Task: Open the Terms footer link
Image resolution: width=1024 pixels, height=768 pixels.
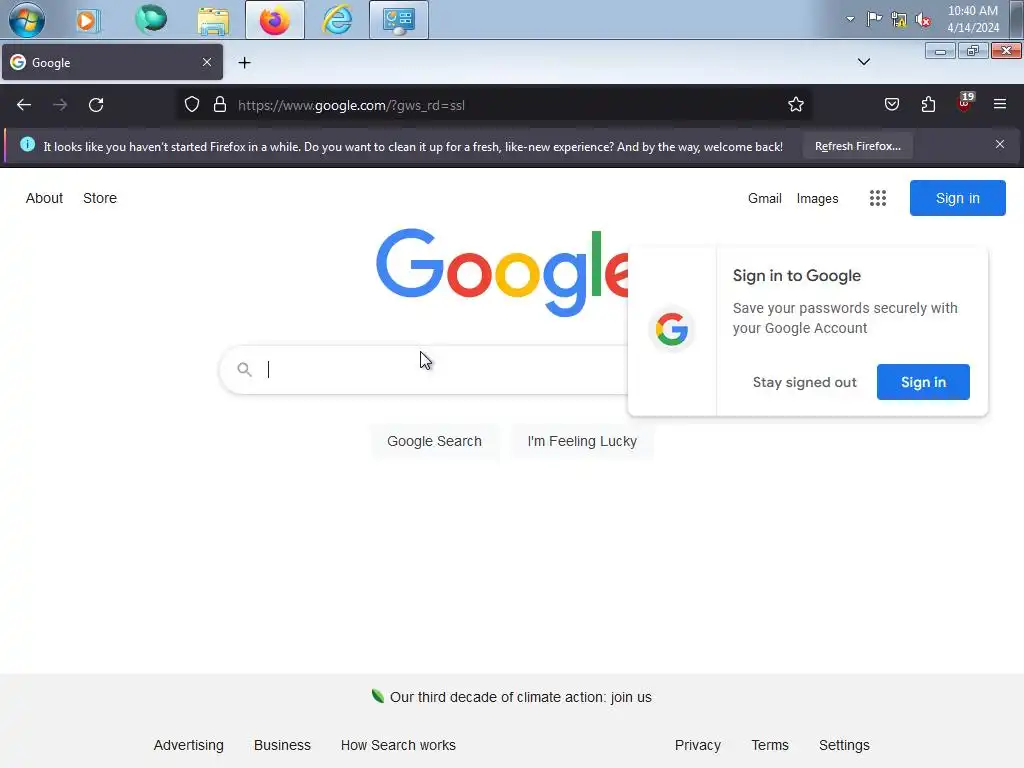Action: click(769, 745)
